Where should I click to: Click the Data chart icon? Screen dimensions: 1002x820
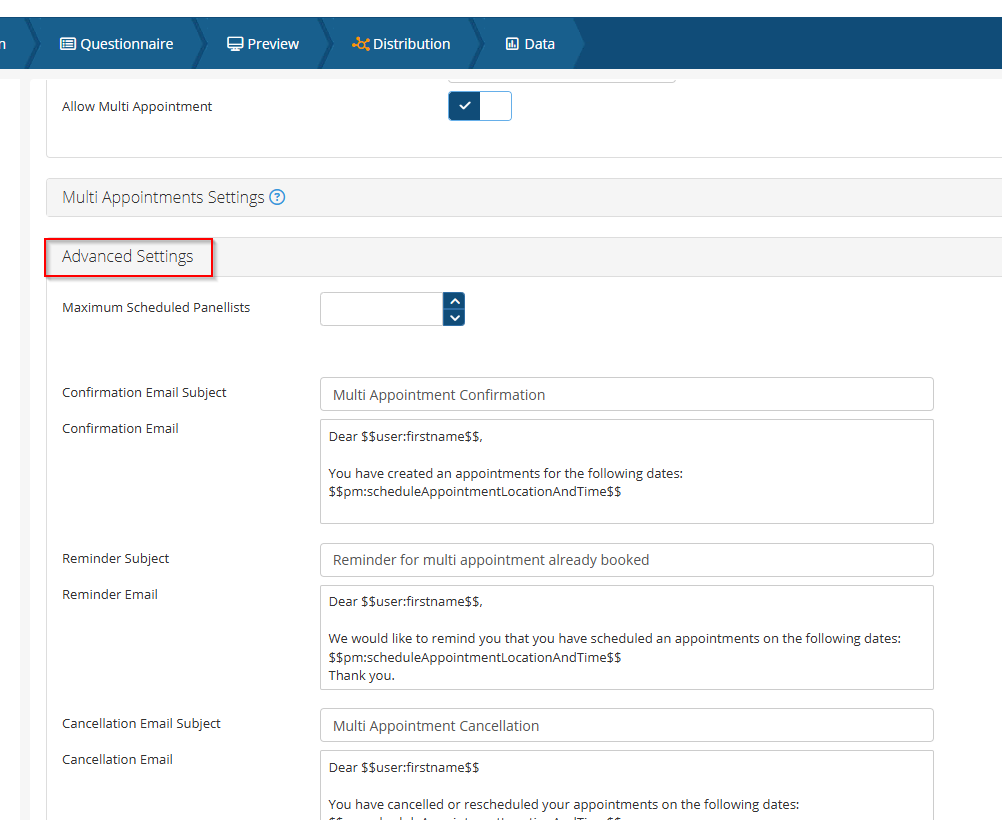coord(512,44)
